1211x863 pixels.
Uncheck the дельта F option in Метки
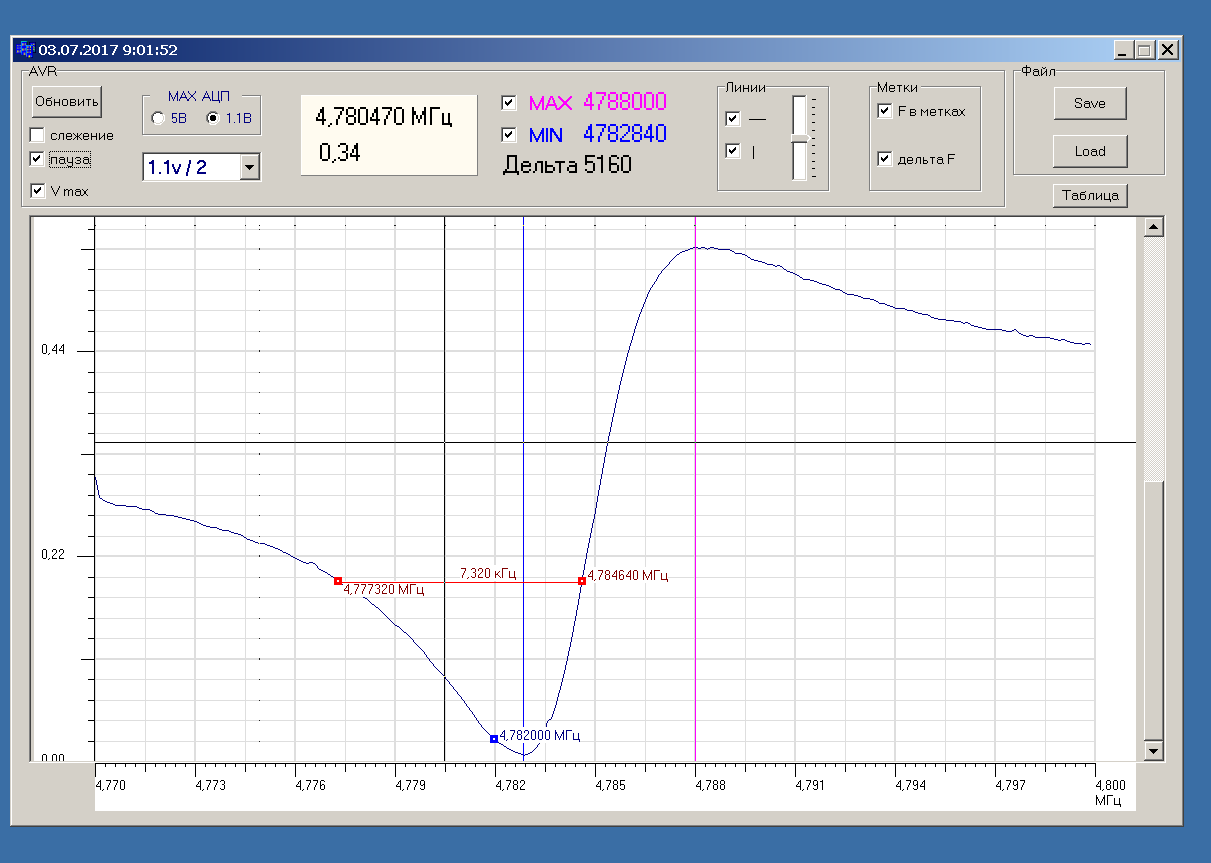885,159
